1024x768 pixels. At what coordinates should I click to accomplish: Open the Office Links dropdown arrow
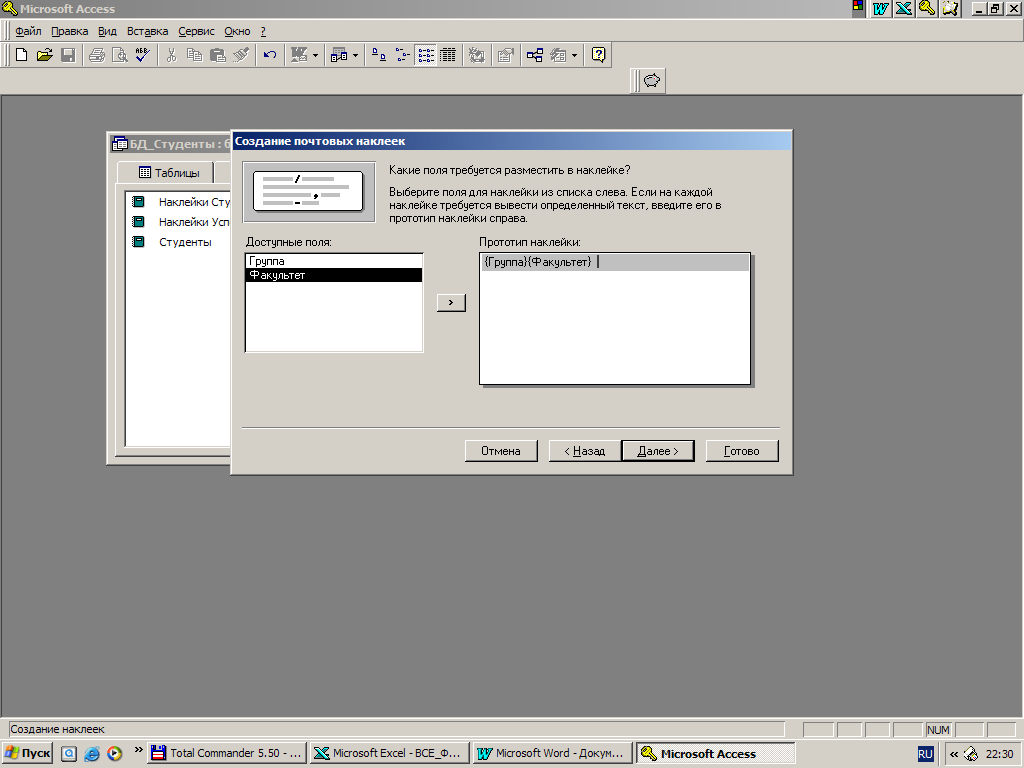(315, 55)
